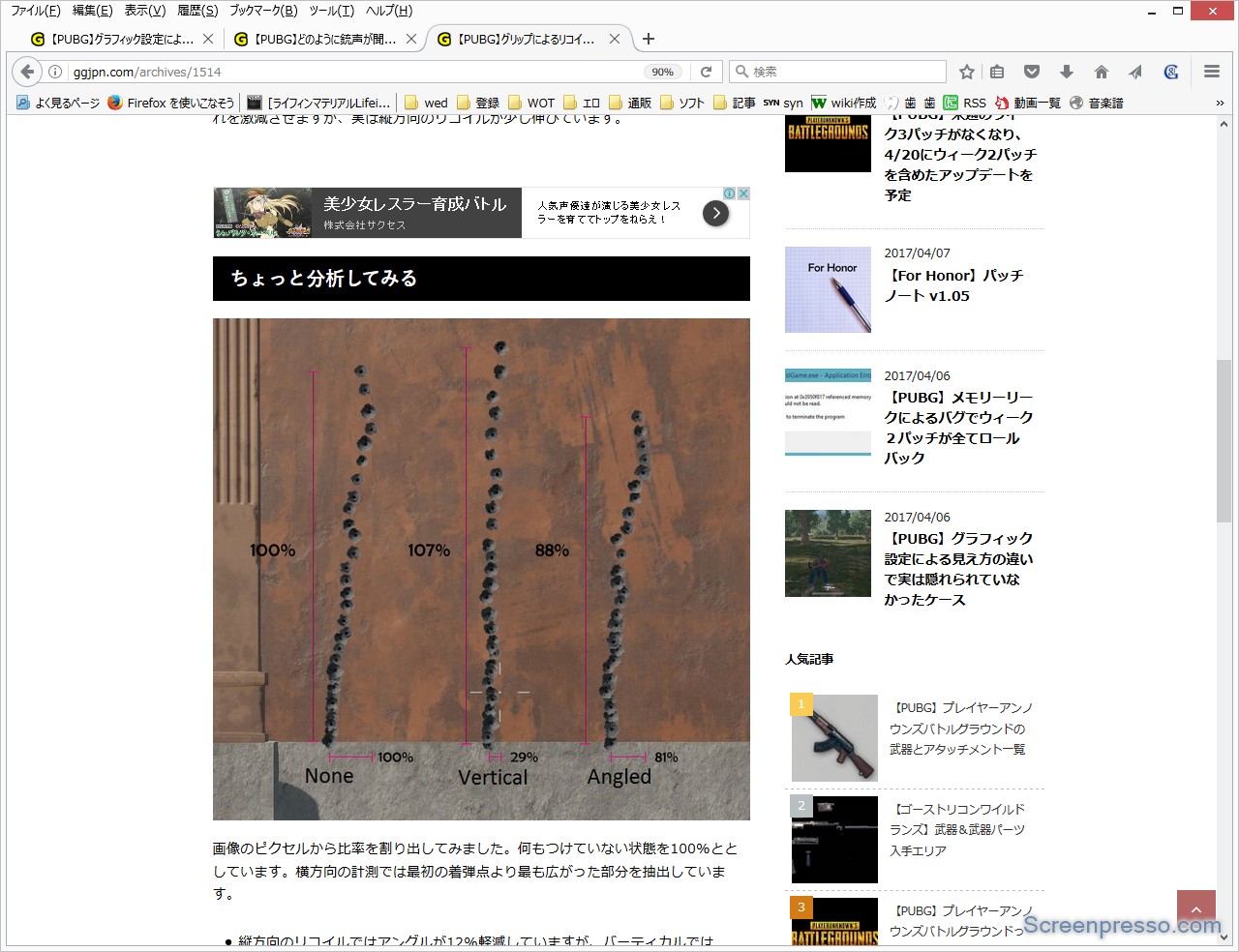The image size is (1239, 952).
Task: Open the 履歴 (History) menu
Action: coord(197,11)
